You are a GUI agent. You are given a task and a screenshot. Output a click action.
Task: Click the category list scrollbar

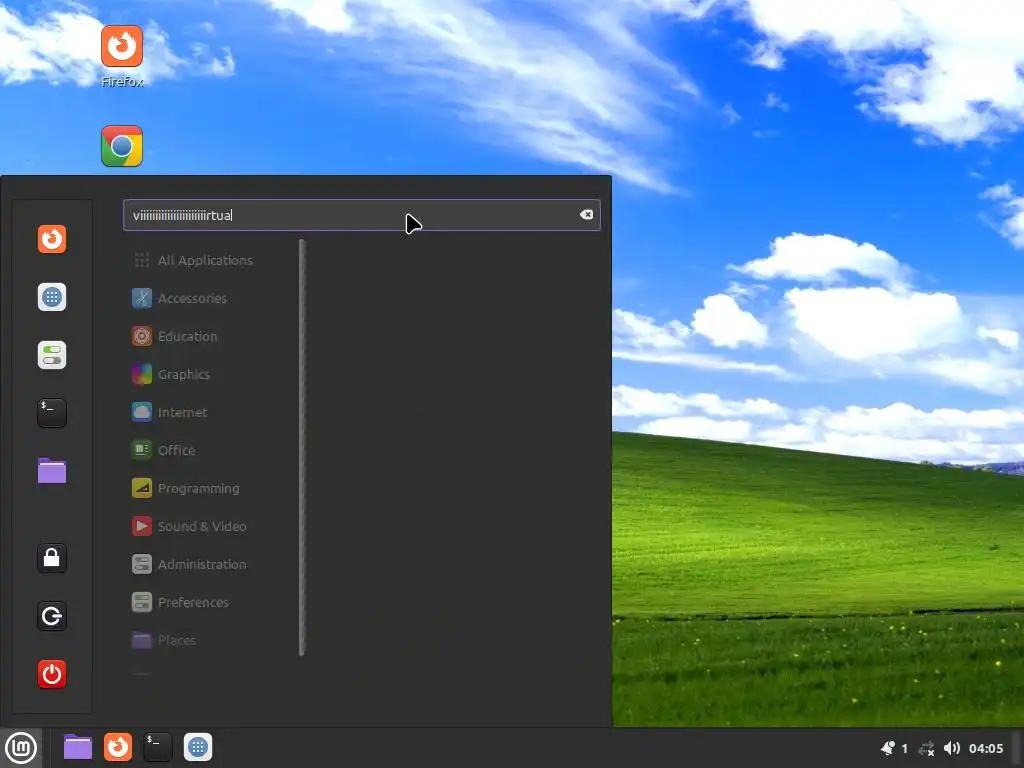(302, 447)
